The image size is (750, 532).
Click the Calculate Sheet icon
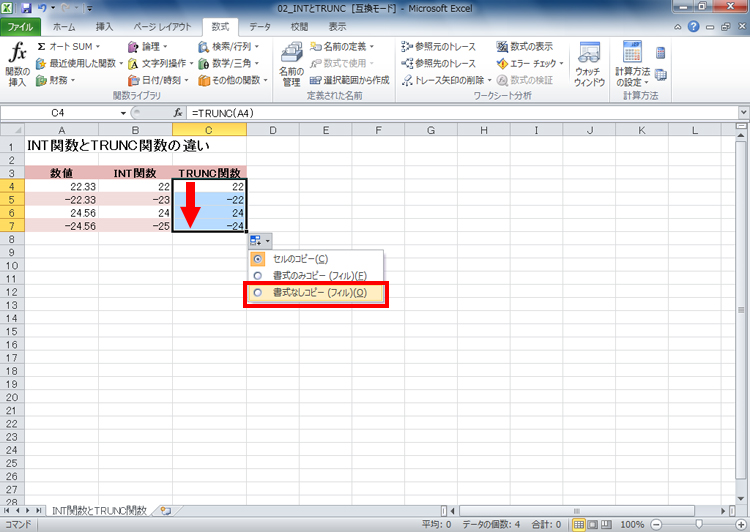(x=661, y=75)
